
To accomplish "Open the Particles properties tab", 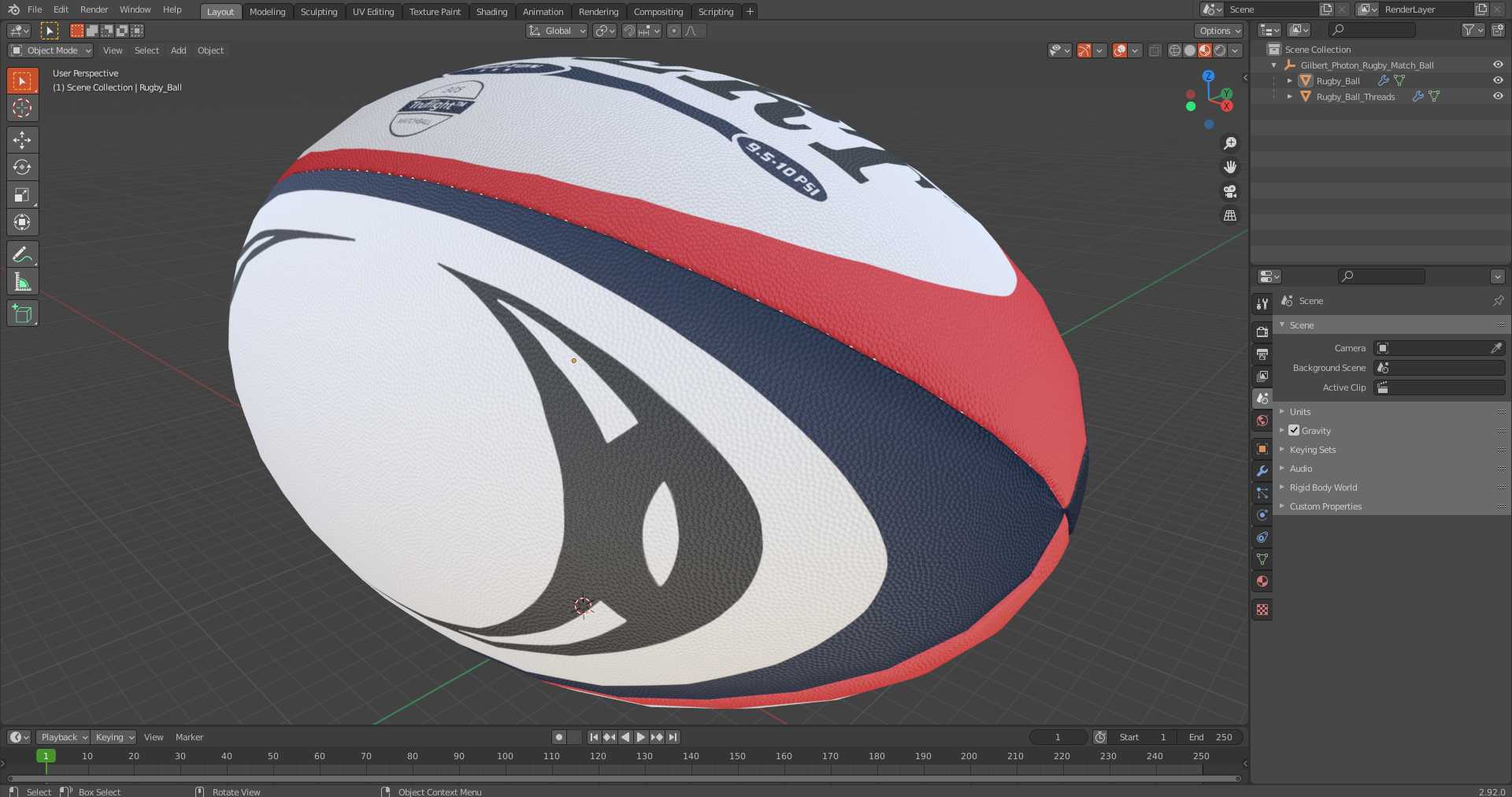I will (x=1262, y=492).
